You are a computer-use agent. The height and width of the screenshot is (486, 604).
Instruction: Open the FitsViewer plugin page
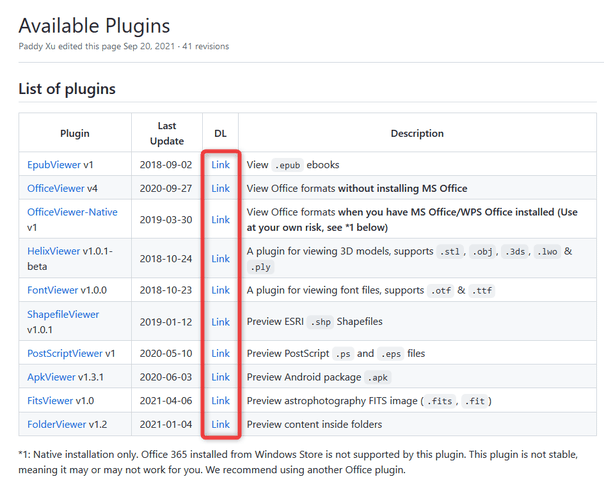(50, 401)
